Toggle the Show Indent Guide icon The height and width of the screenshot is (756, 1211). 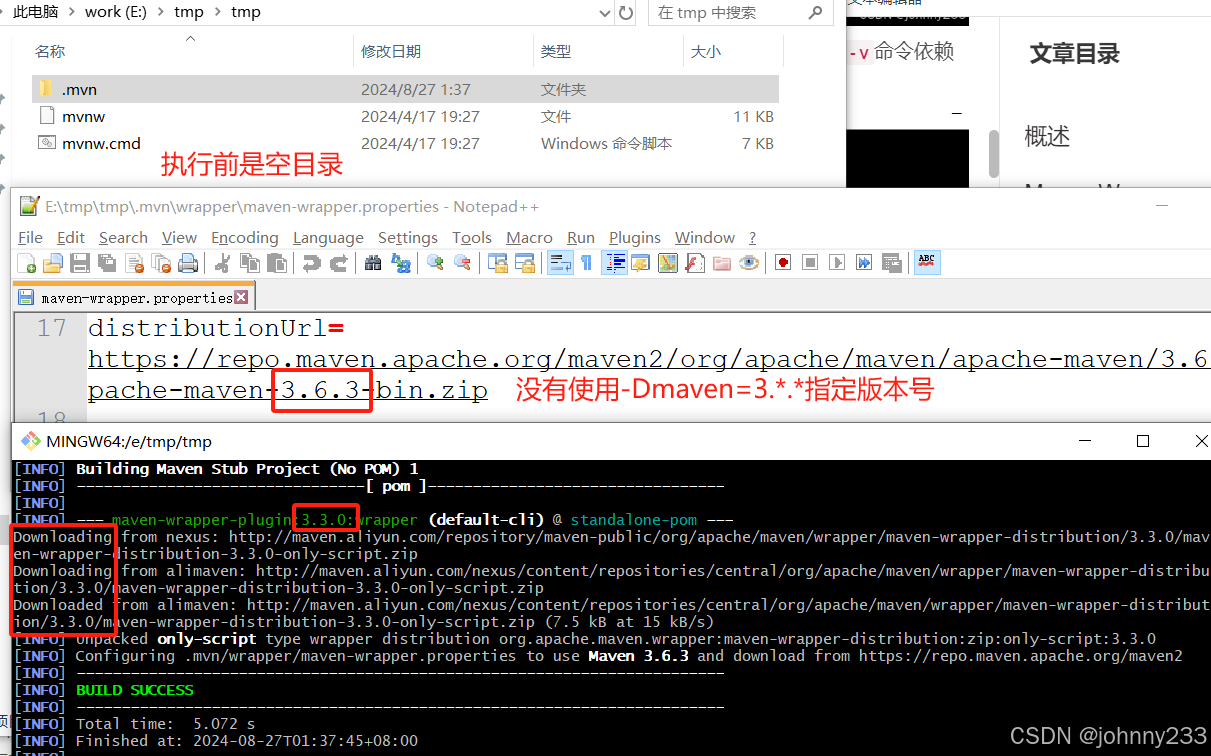[x=615, y=262]
